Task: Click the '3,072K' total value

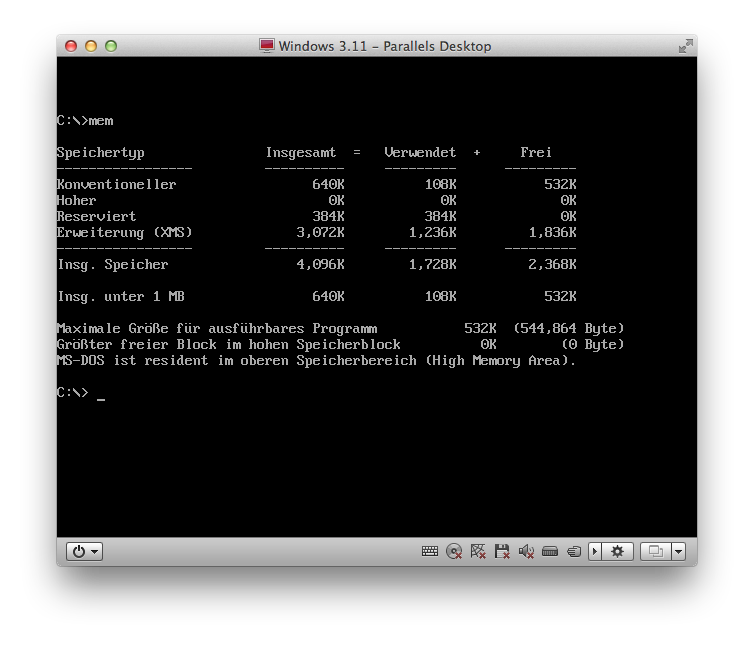Action: pos(320,233)
